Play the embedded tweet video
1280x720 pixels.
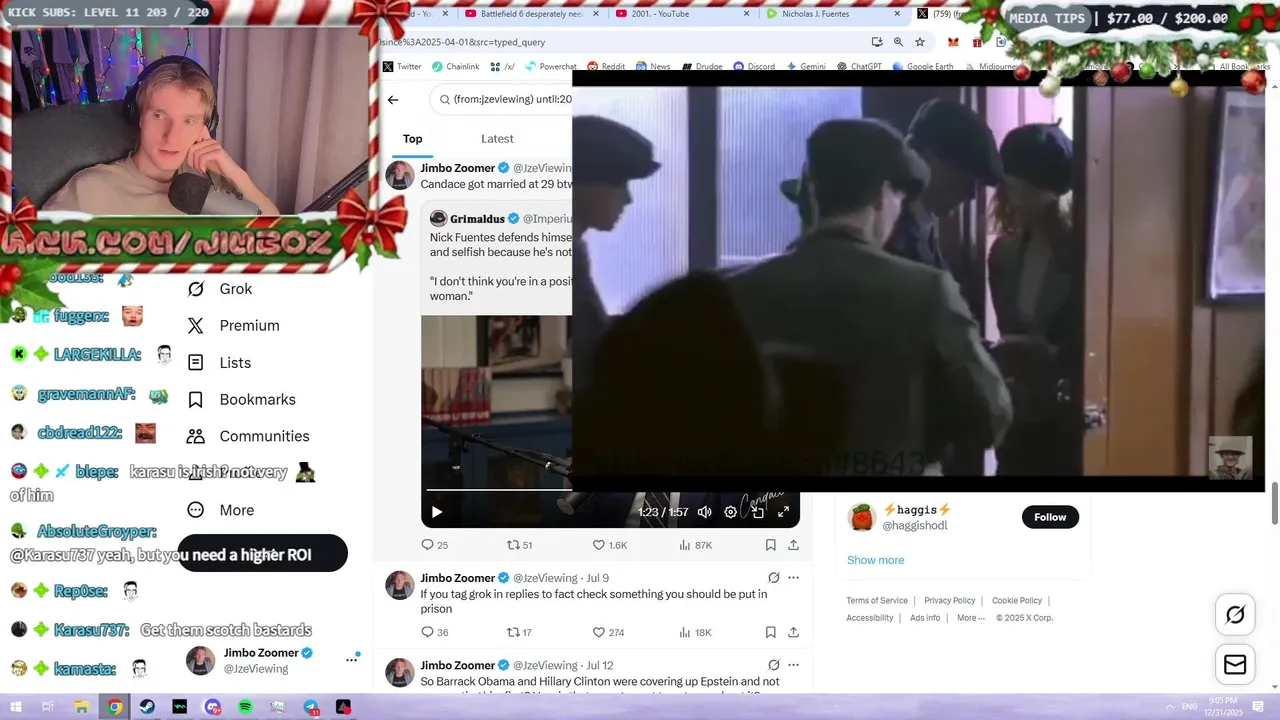coord(437,512)
